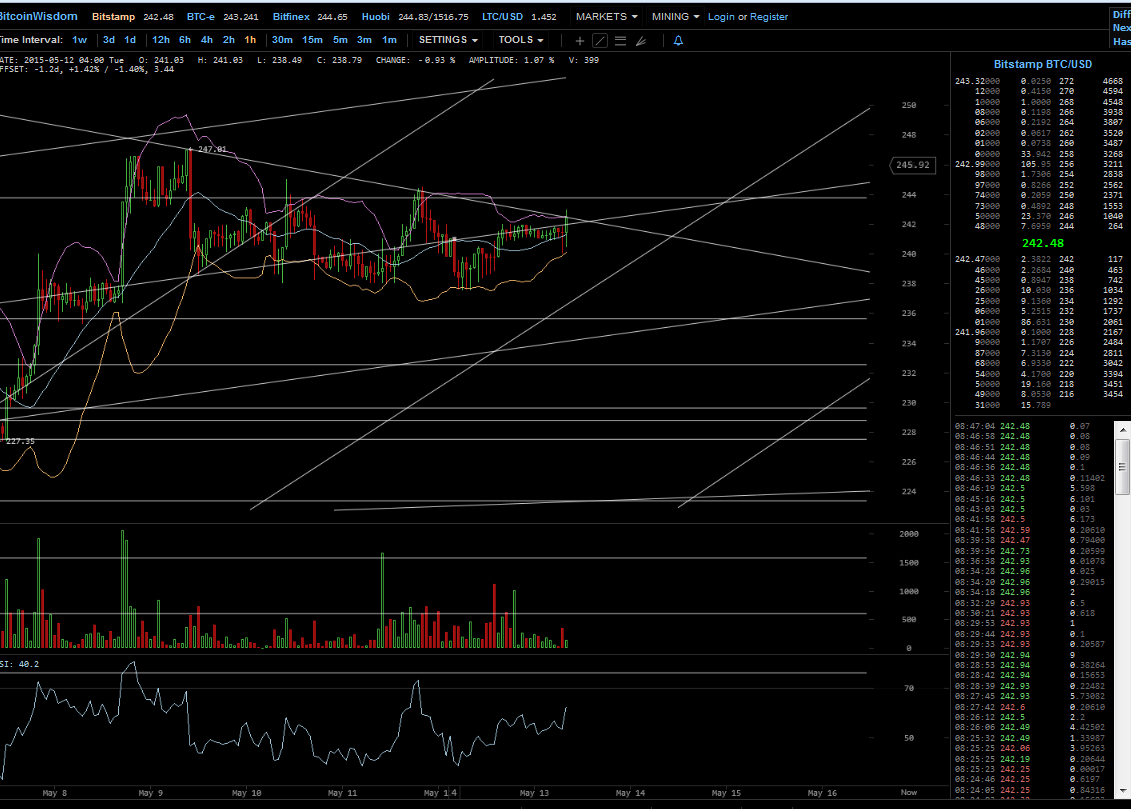Click the CHANGE -0.93 % readout
1131x809 pixels.
tap(415, 61)
